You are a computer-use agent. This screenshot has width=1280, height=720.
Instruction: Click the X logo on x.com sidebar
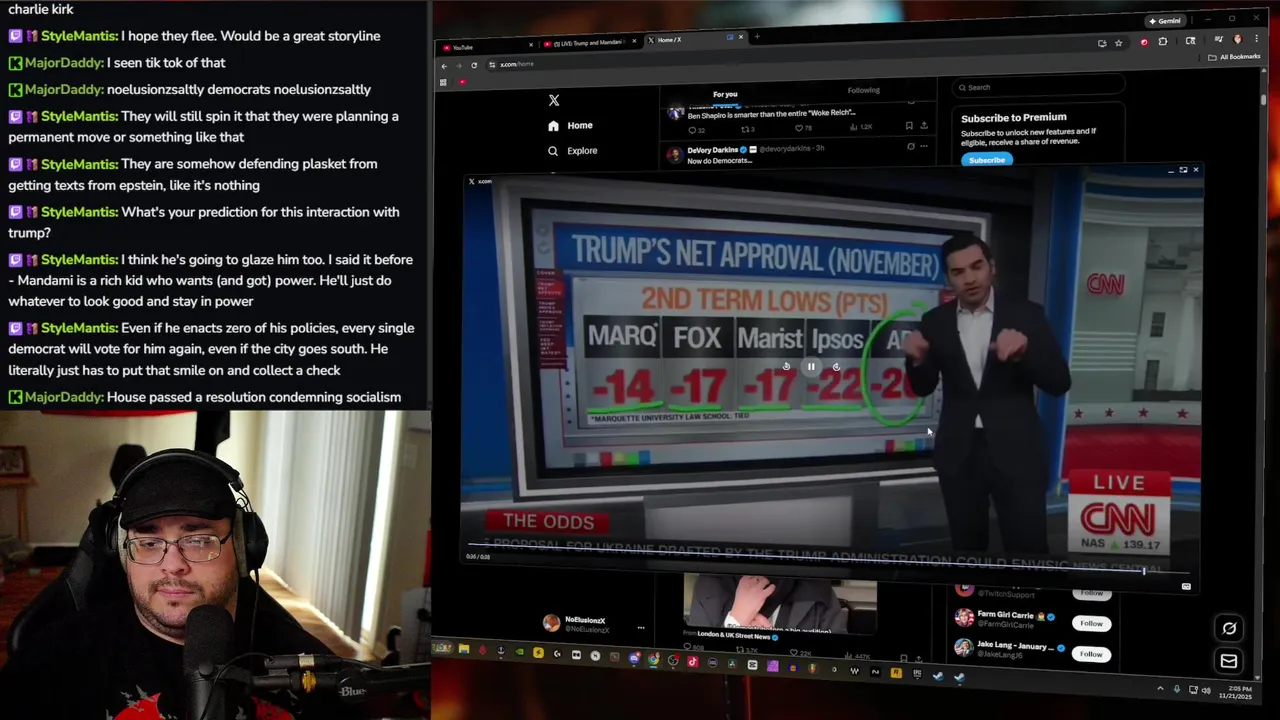point(554,100)
